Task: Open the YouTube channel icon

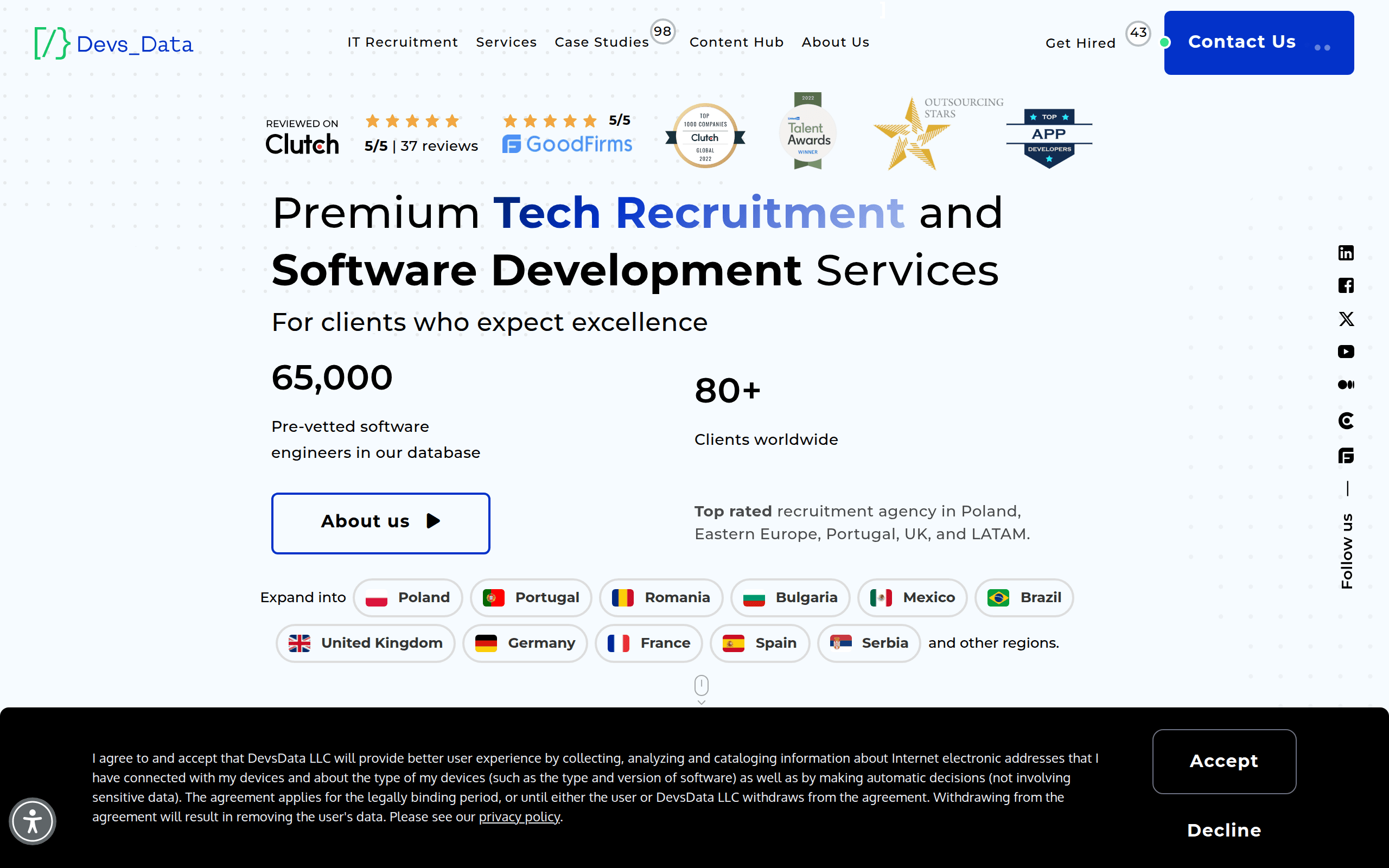Action: [x=1346, y=352]
